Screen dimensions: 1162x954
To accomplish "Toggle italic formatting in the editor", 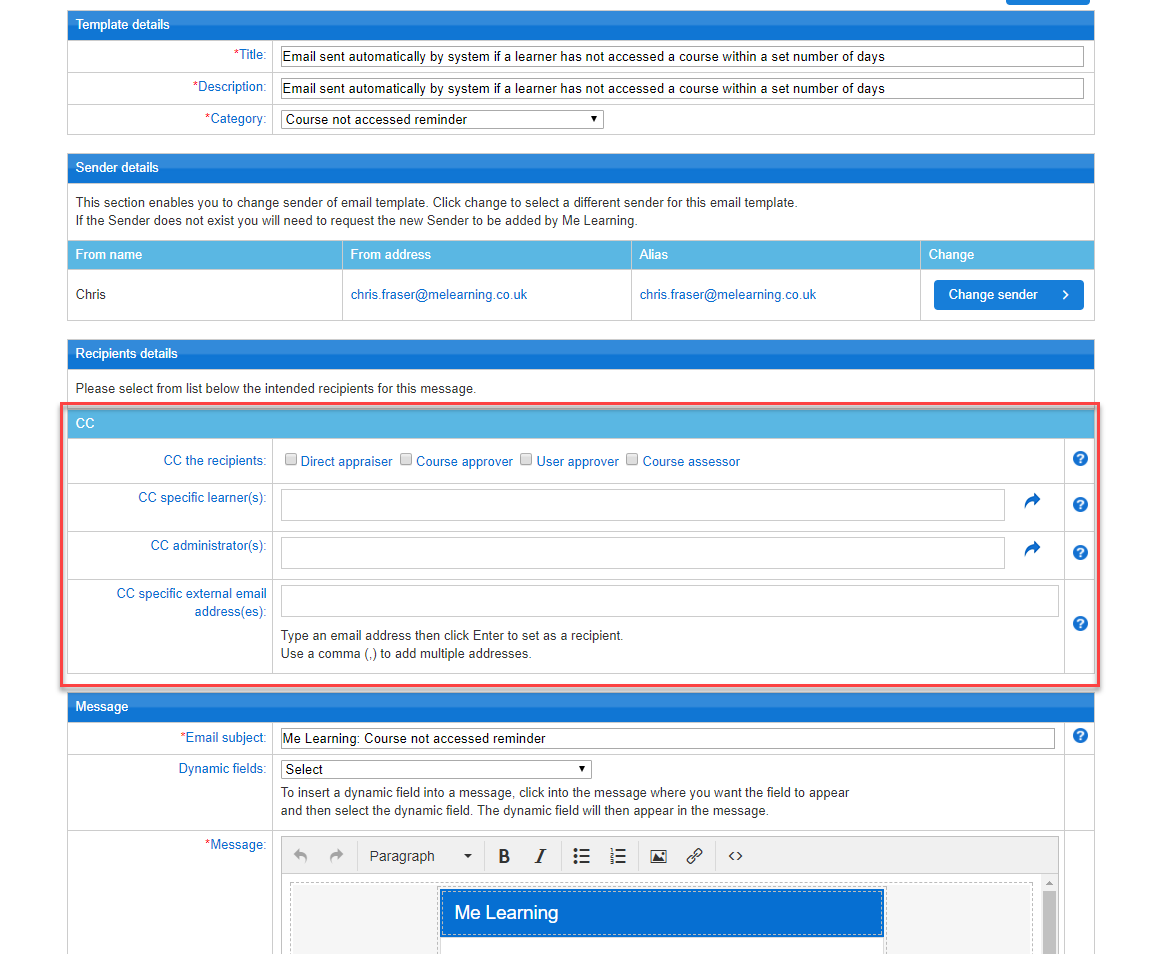I will pos(540,856).
